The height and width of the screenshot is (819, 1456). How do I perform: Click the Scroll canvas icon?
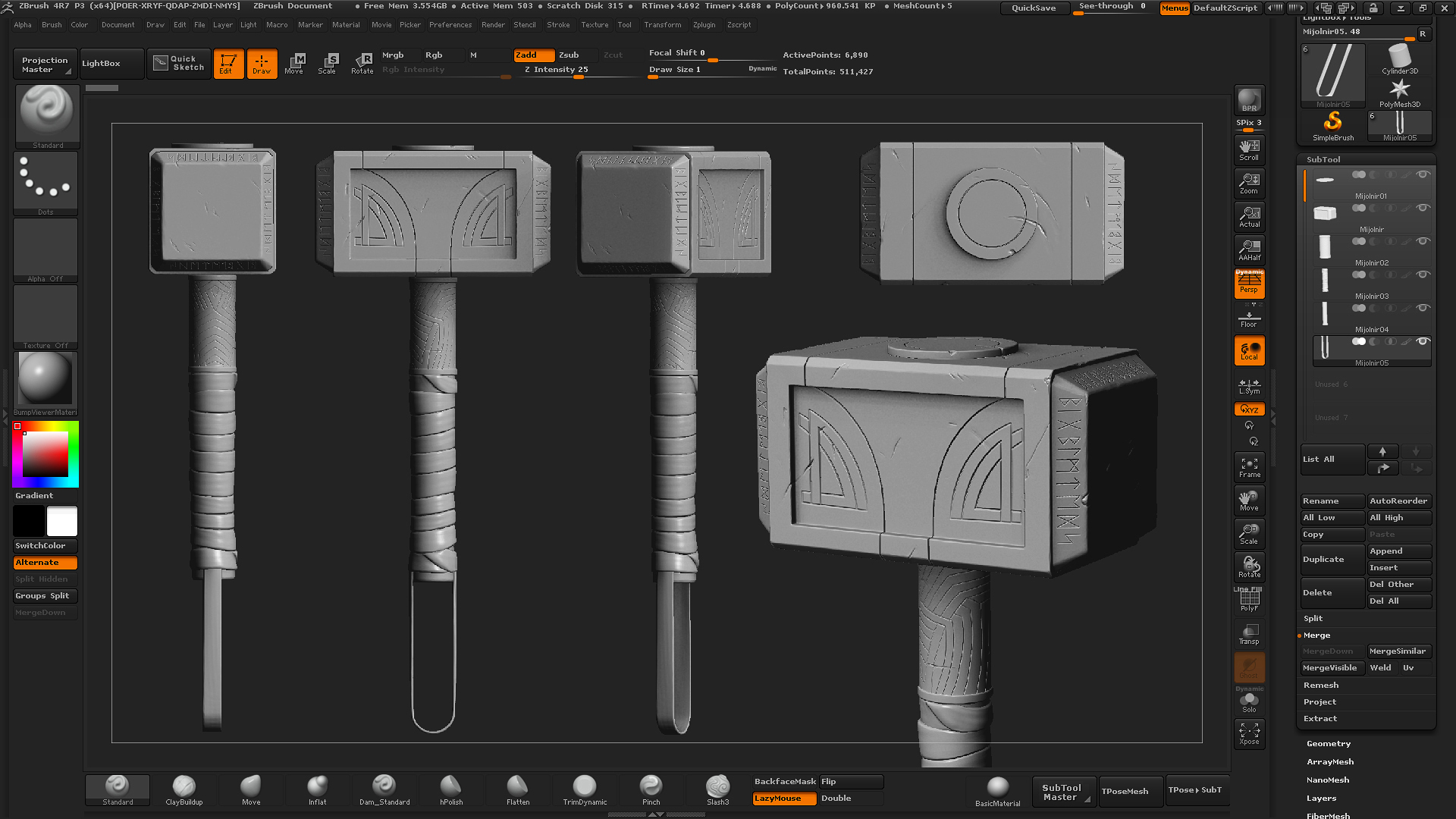[1249, 149]
